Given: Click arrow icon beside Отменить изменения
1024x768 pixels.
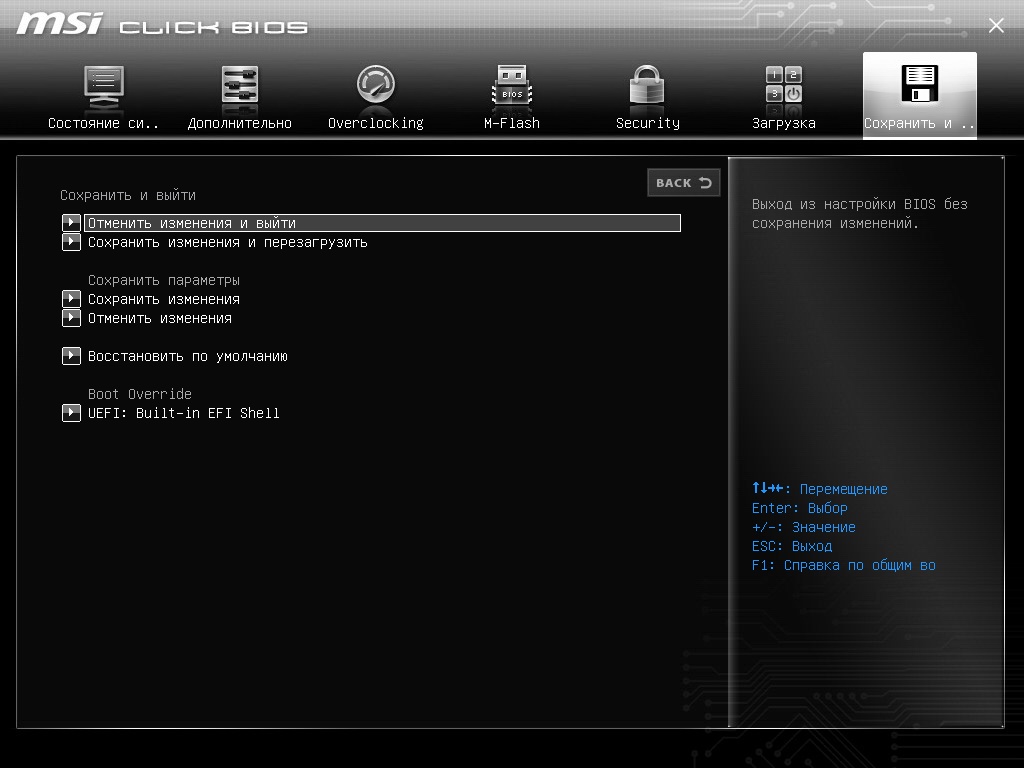Looking at the screenshot, I should pos(71,318).
